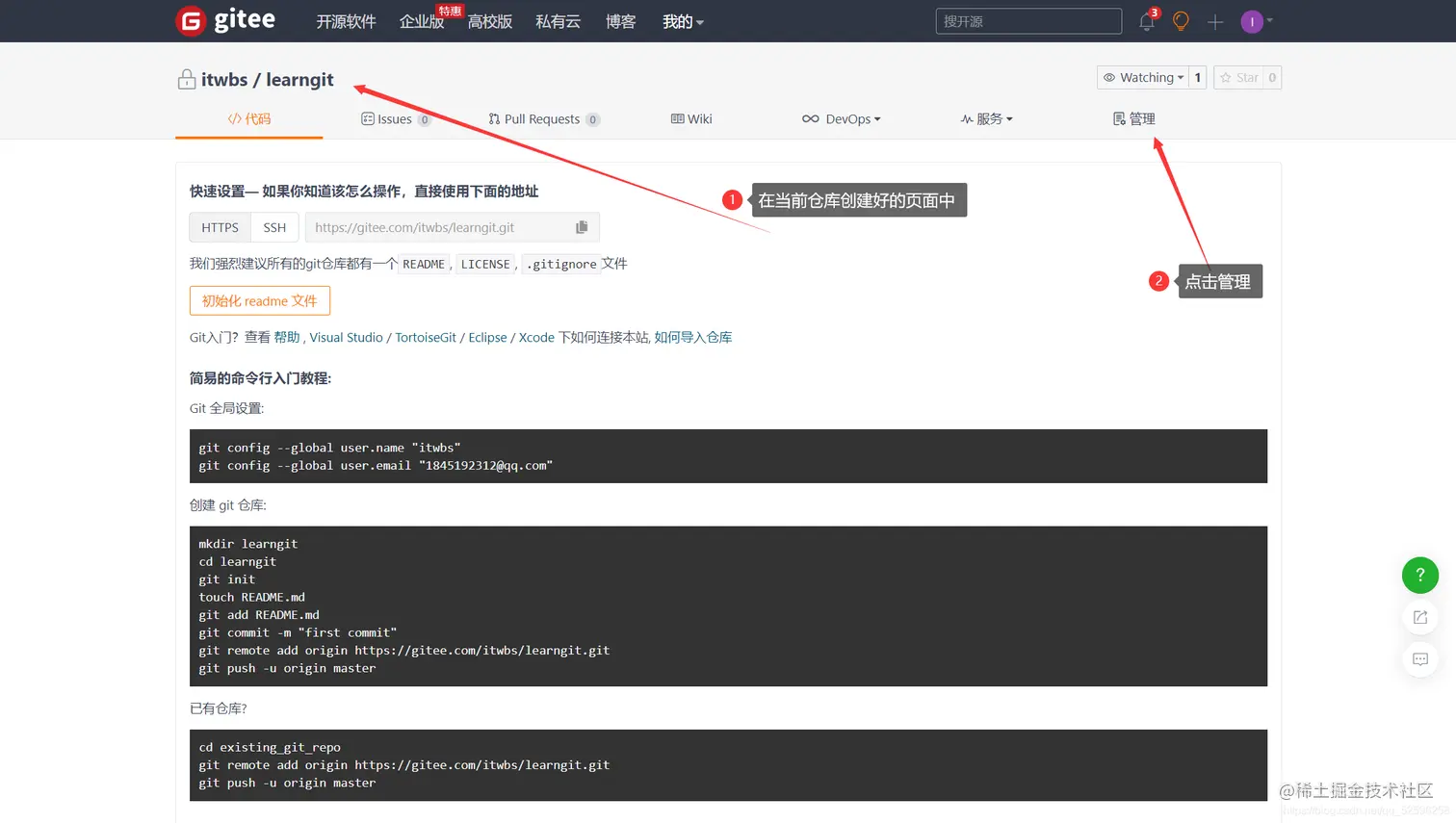Click the touch README.md command line
Image resolution: width=1456 pixels, height=823 pixels.
pyautogui.click(x=251, y=597)
